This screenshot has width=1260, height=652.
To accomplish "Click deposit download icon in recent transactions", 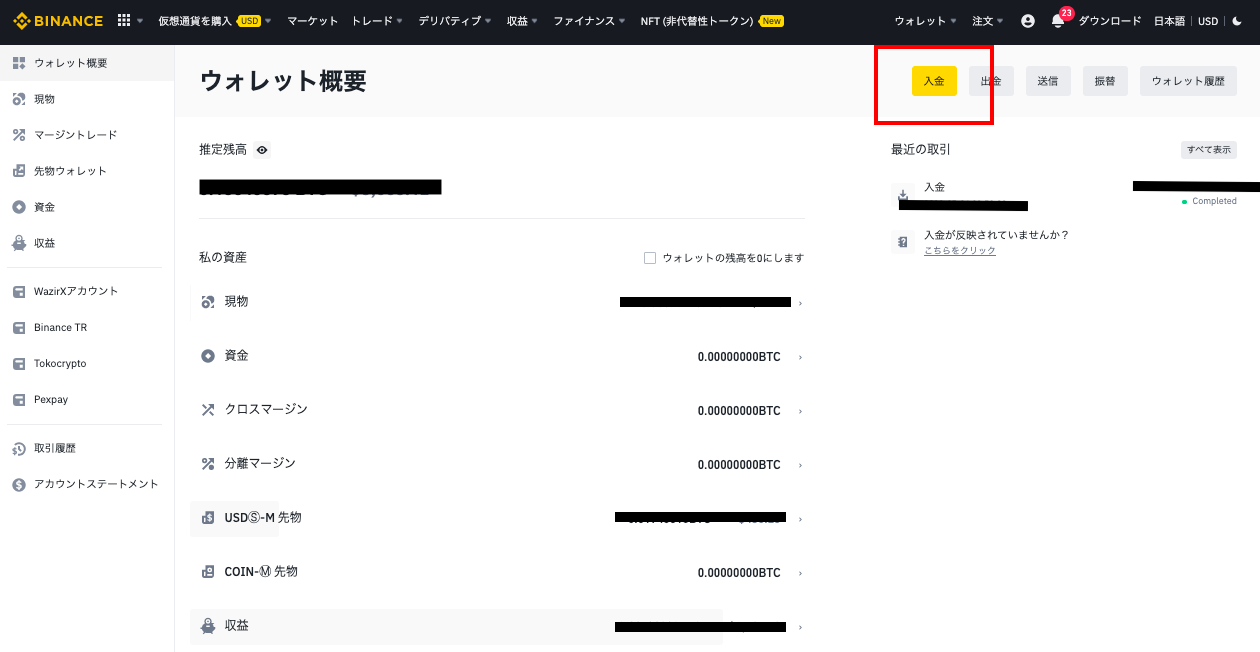I will tap(903, 194).
